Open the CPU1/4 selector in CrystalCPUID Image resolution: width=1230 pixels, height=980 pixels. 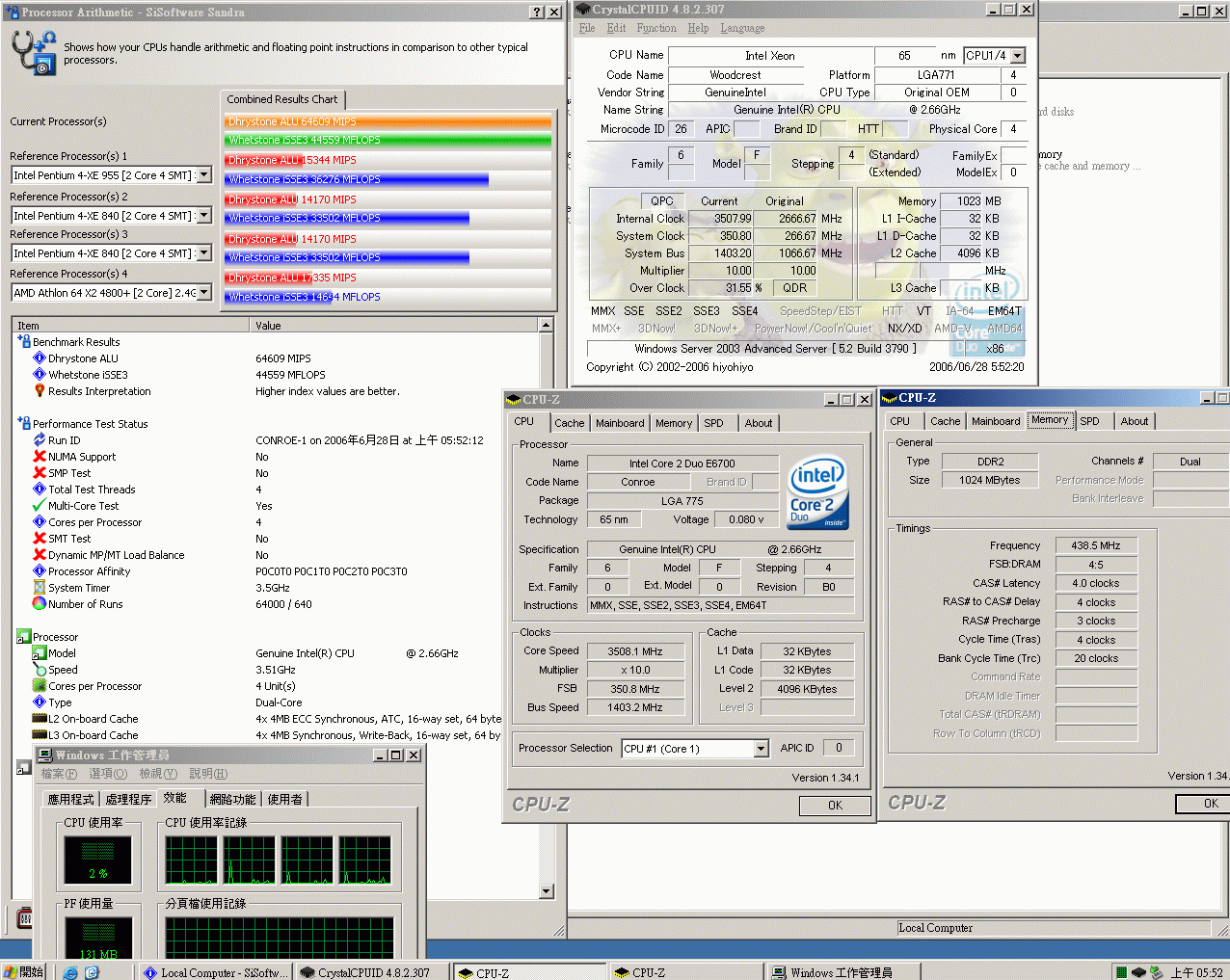(x=1018, y=56)
